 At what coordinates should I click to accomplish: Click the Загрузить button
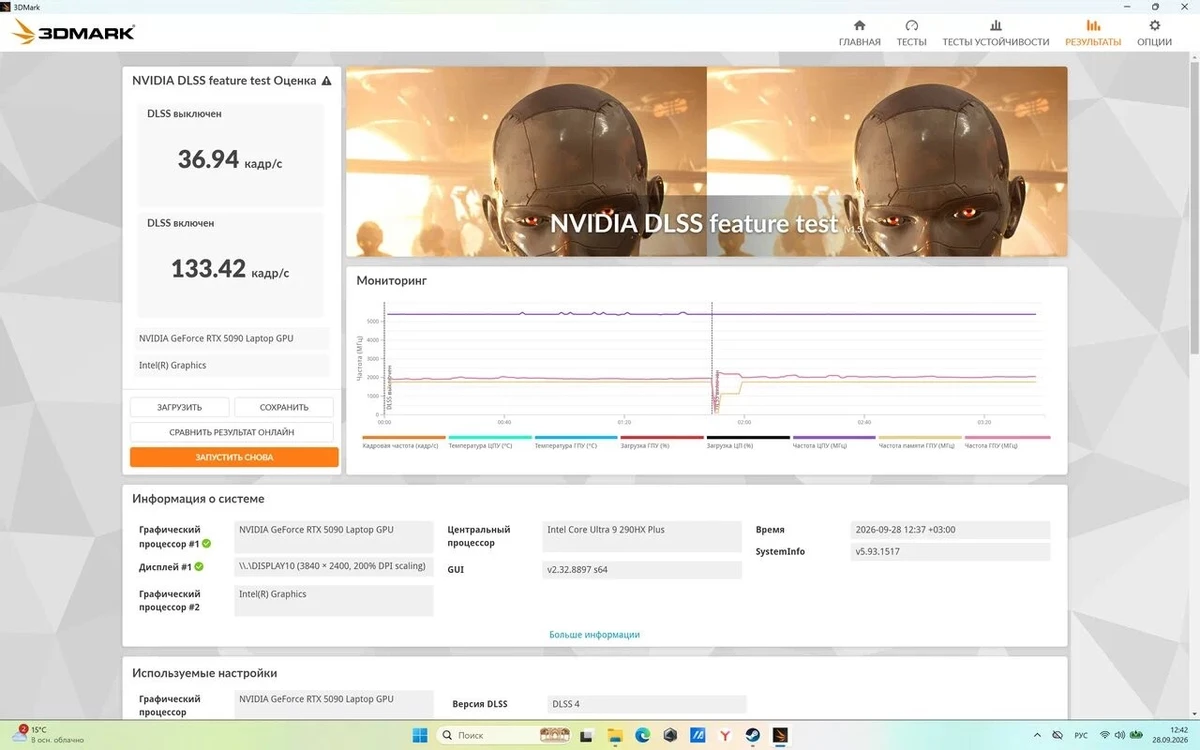pyautogui.click(x=179, y=407)
